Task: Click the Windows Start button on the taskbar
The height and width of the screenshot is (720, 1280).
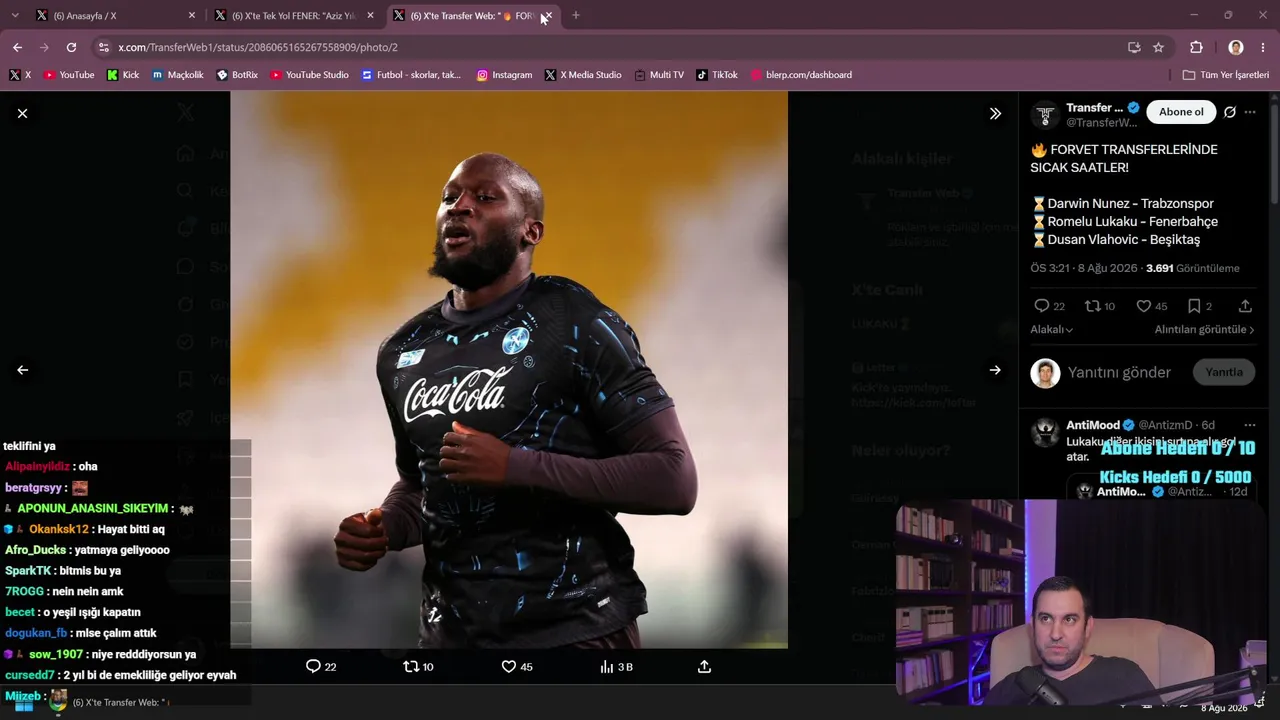Action: point(23,703)
